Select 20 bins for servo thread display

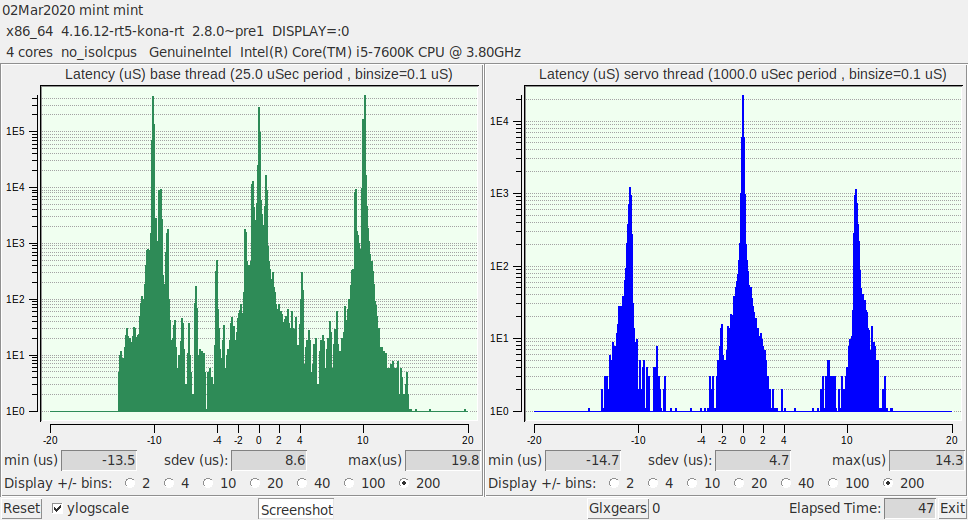pos(739,483)
